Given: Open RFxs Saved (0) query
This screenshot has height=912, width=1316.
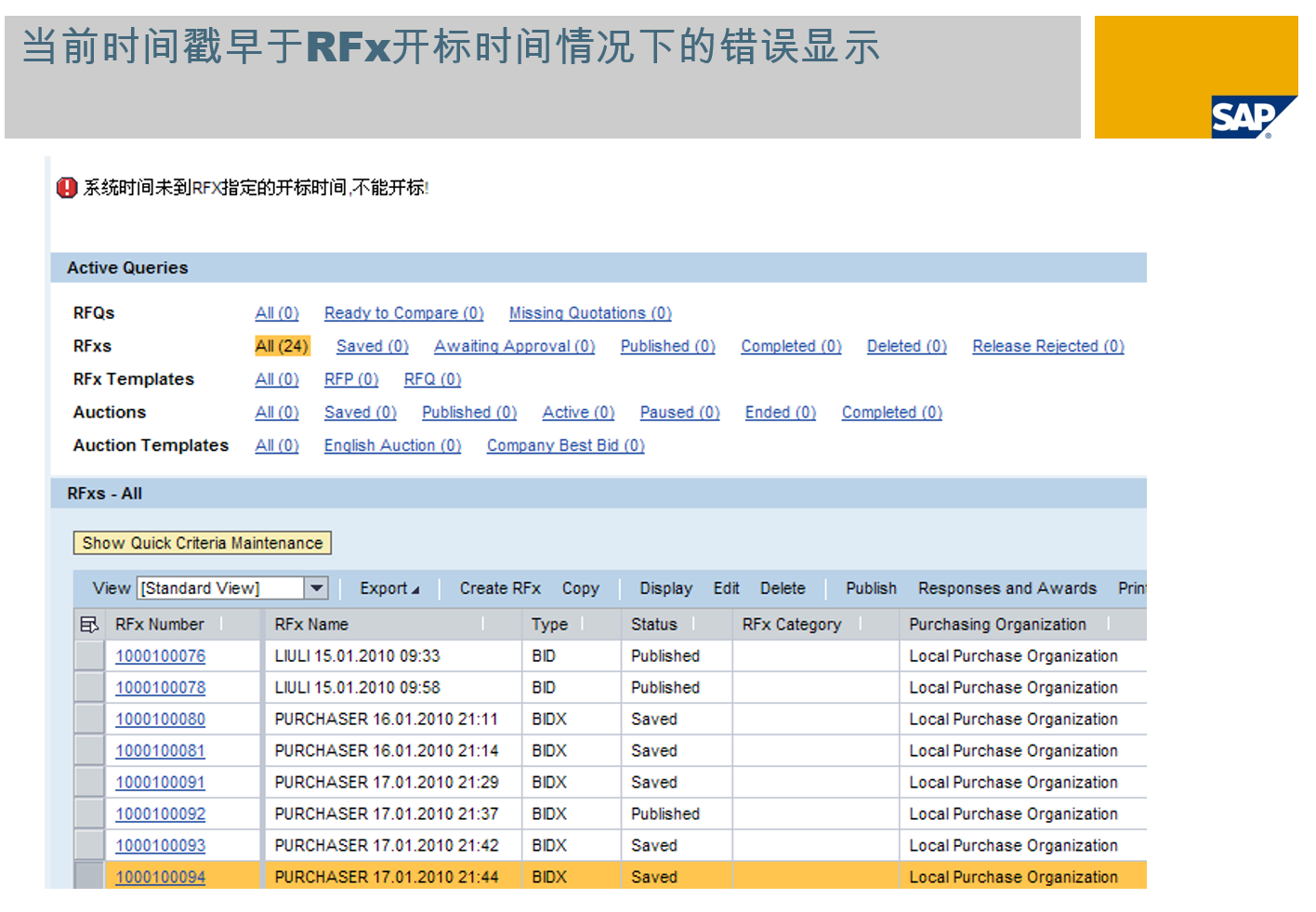Looking at the screenshot, I should coord(373,346).
